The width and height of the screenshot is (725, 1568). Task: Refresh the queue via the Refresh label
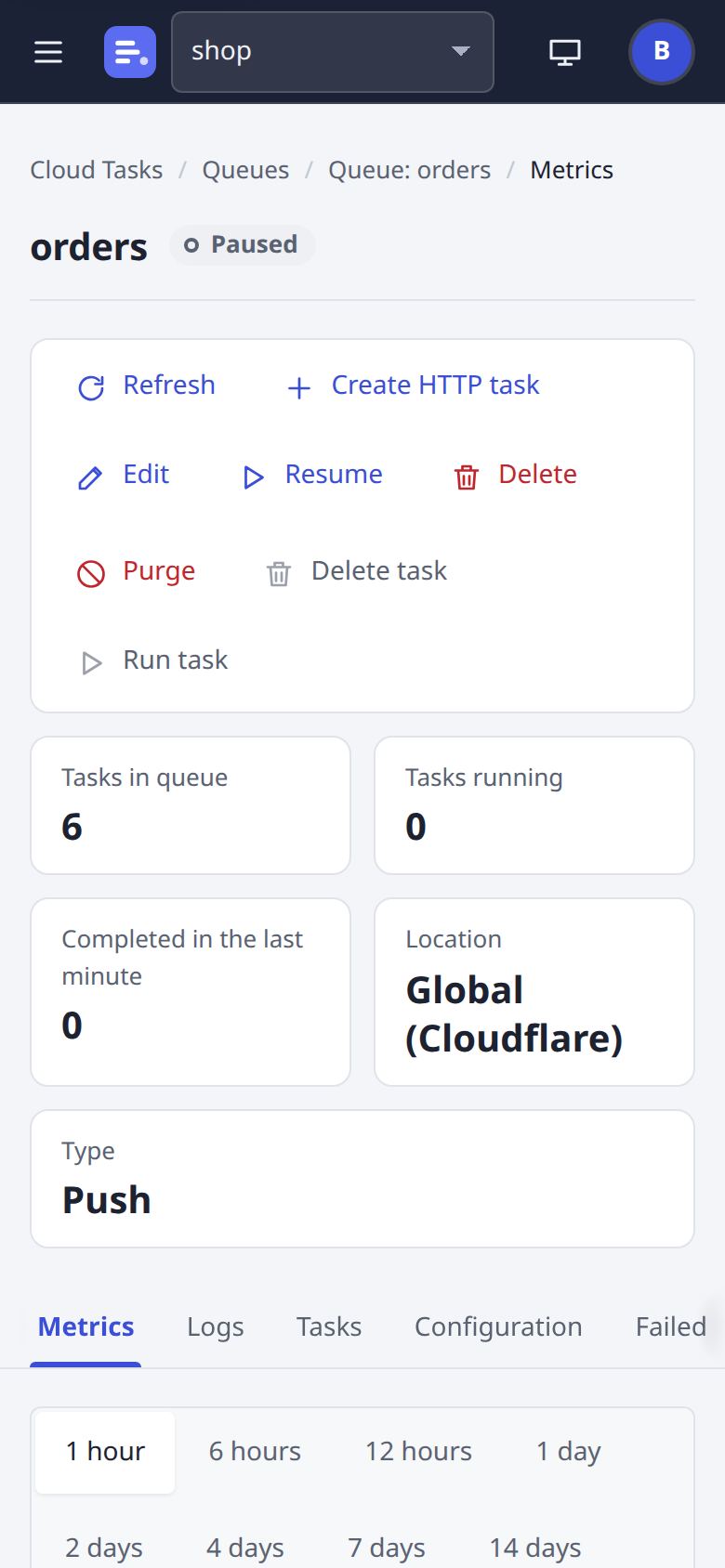click(x=169, y=385)
